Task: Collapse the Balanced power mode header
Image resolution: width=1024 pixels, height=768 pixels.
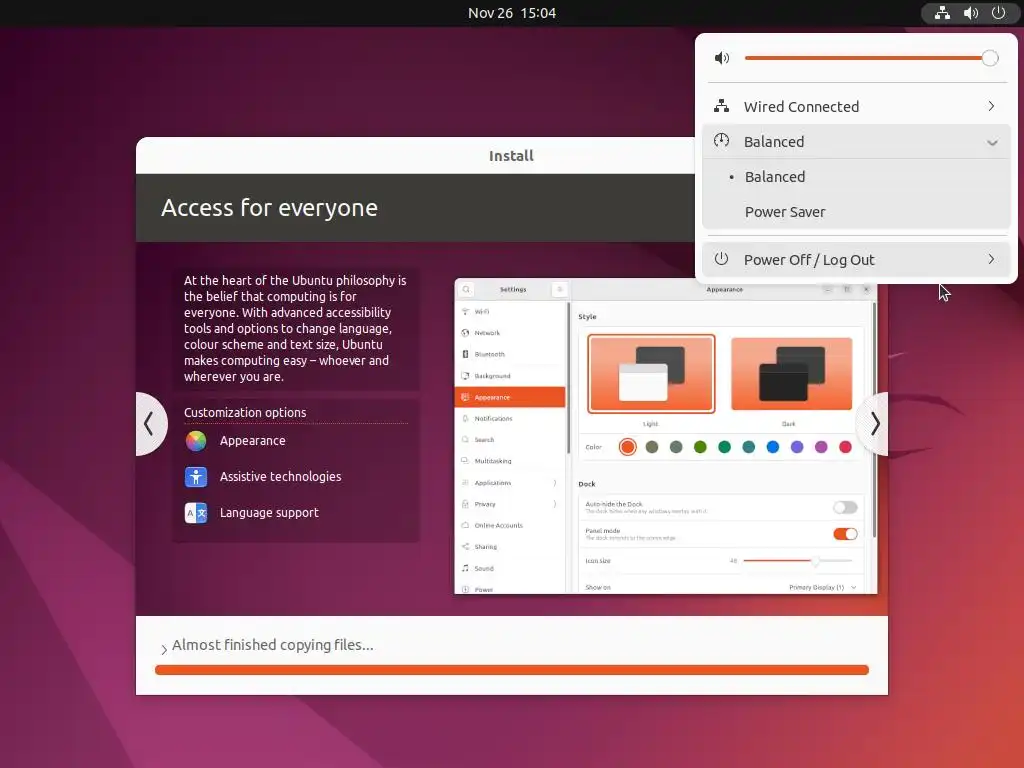Action: [856, 142]
